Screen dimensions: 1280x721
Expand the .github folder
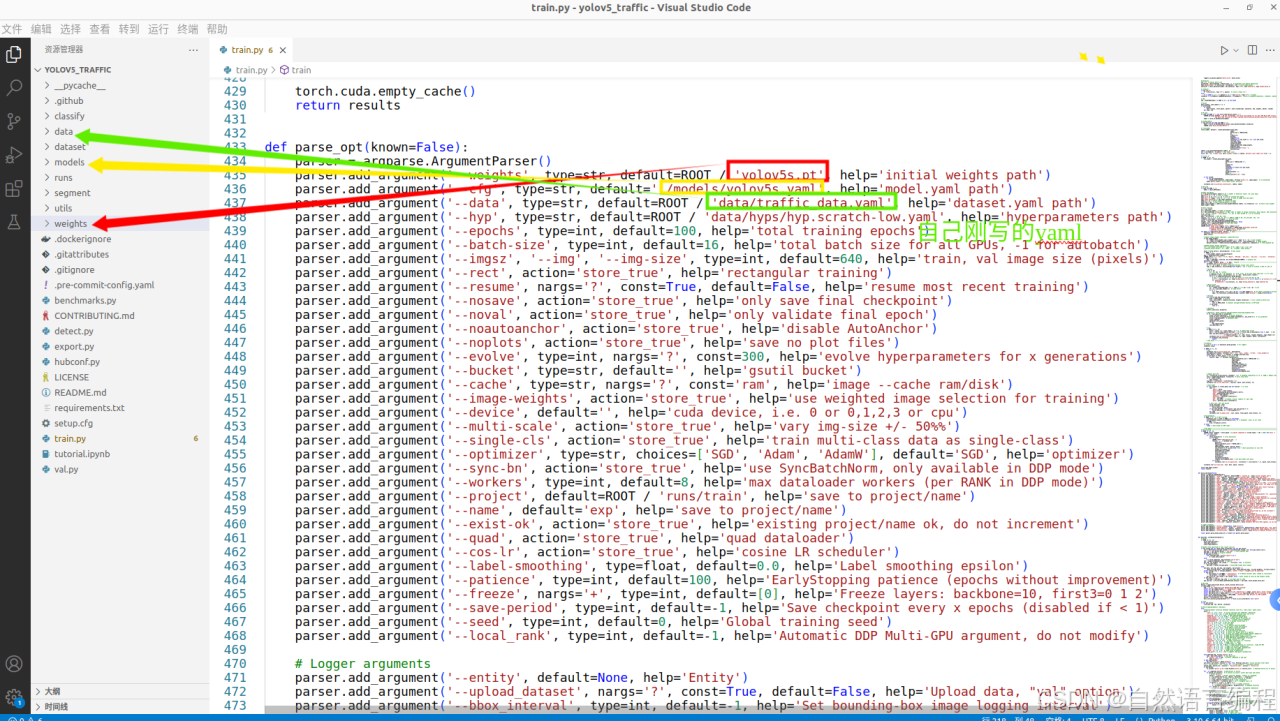coord(120,101)
